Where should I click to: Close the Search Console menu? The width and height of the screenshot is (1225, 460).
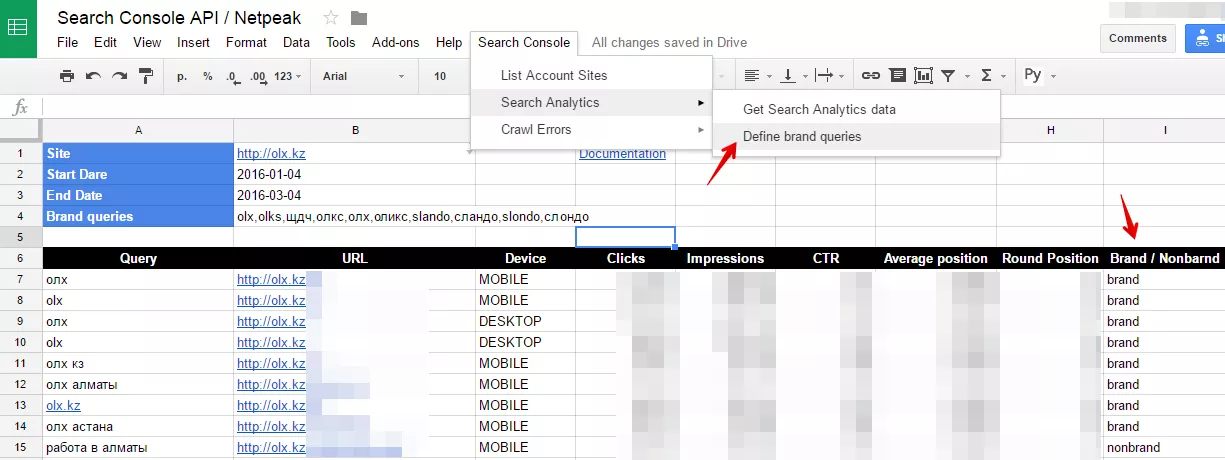click(524, 42)
